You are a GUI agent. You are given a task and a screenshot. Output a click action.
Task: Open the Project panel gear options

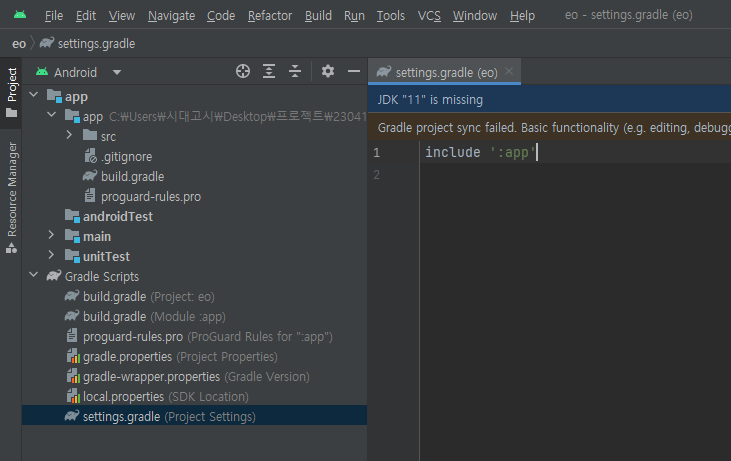328,71
